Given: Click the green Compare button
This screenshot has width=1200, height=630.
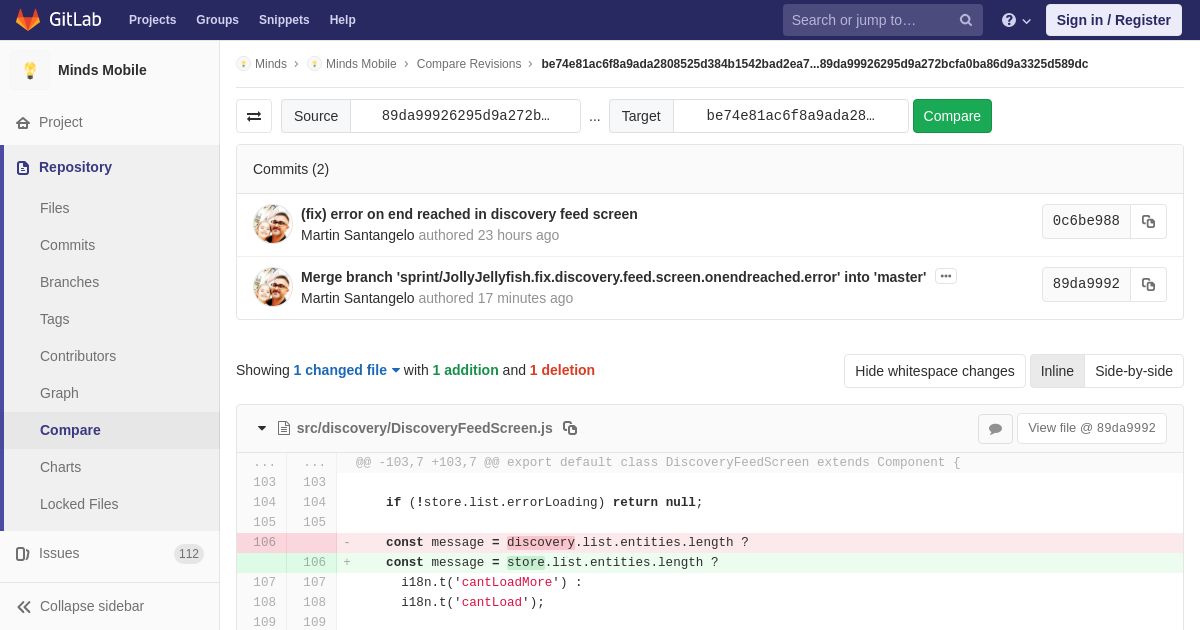Looking at the screenshot, I should pos(952,116).
